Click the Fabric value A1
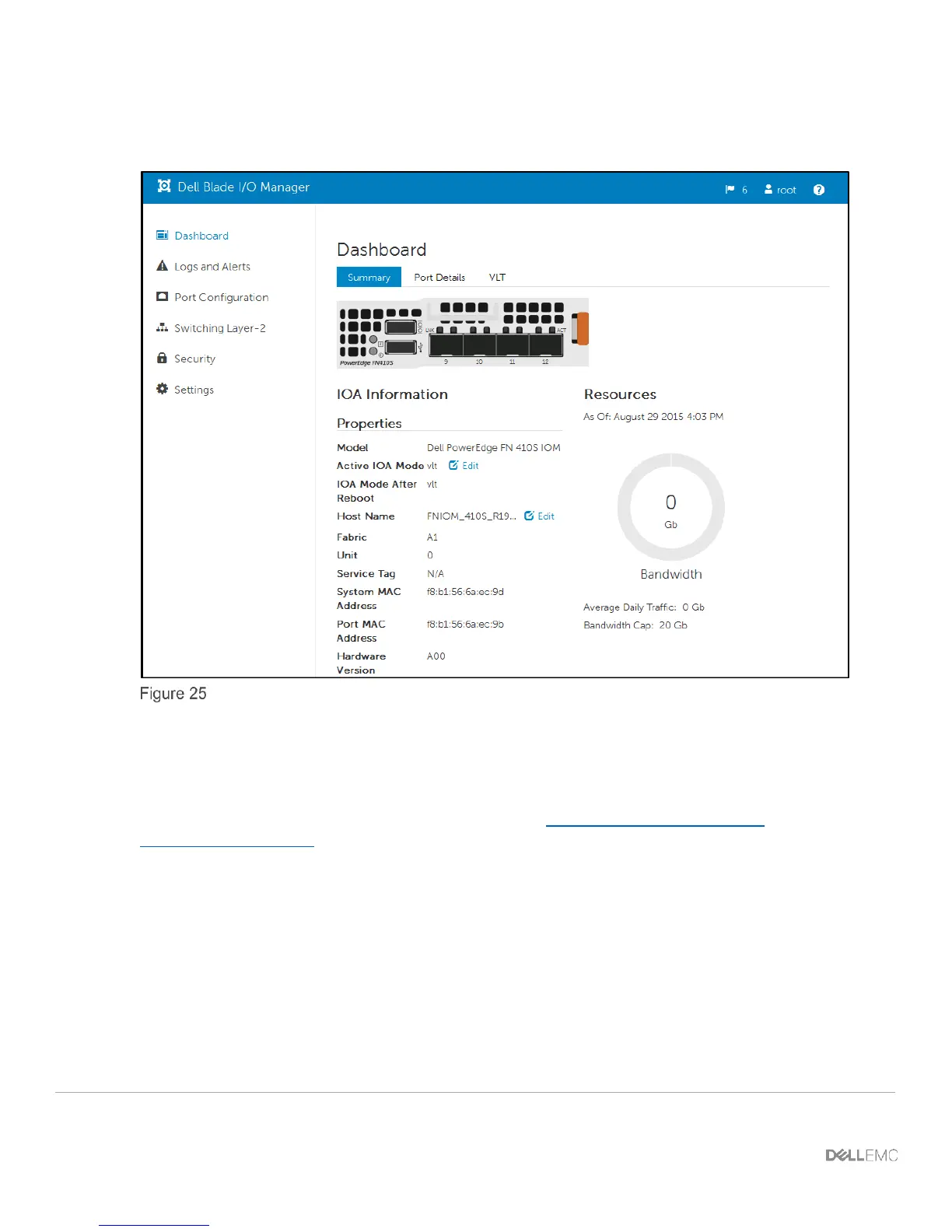 pos(432,537)
